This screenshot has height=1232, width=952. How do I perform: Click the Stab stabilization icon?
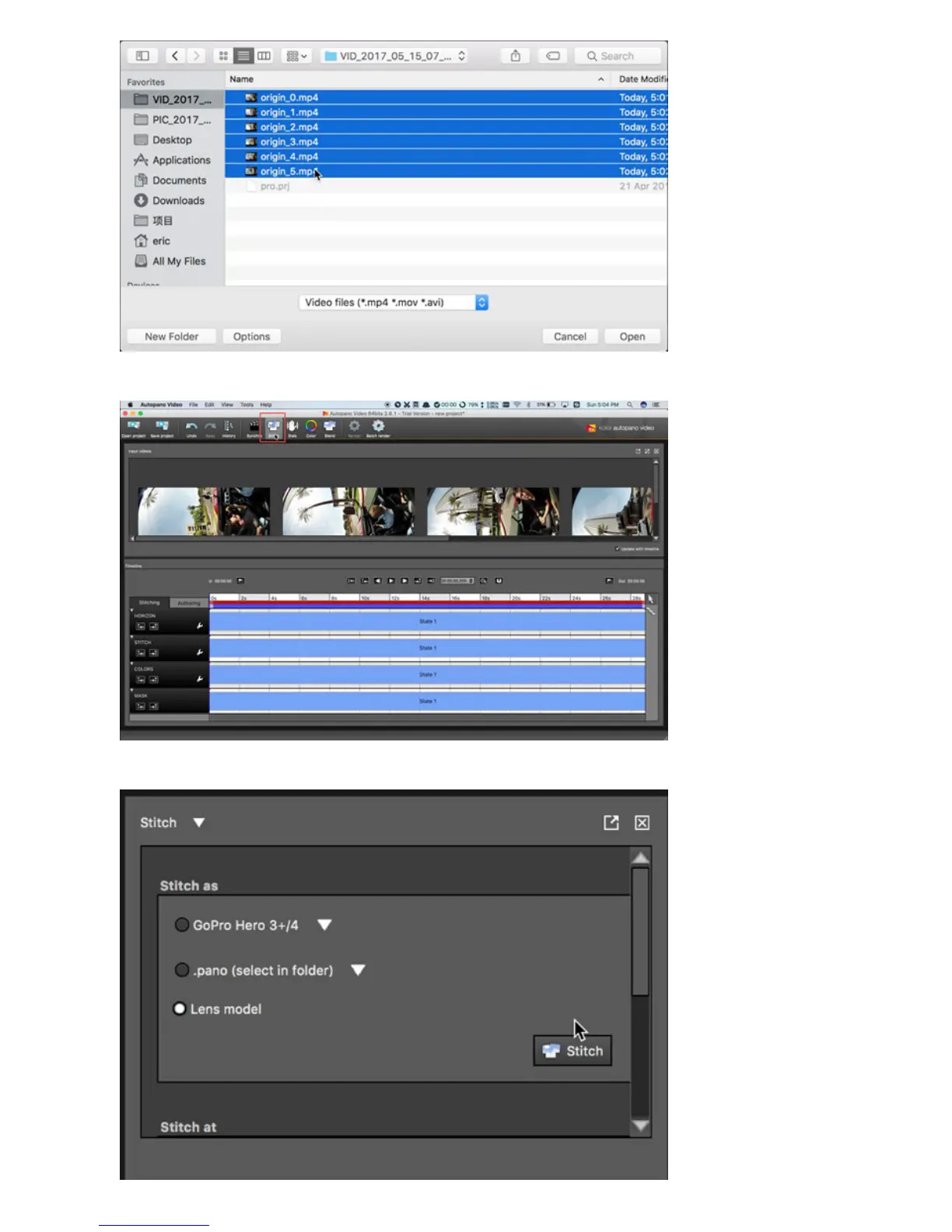click(x=292, y=426)
